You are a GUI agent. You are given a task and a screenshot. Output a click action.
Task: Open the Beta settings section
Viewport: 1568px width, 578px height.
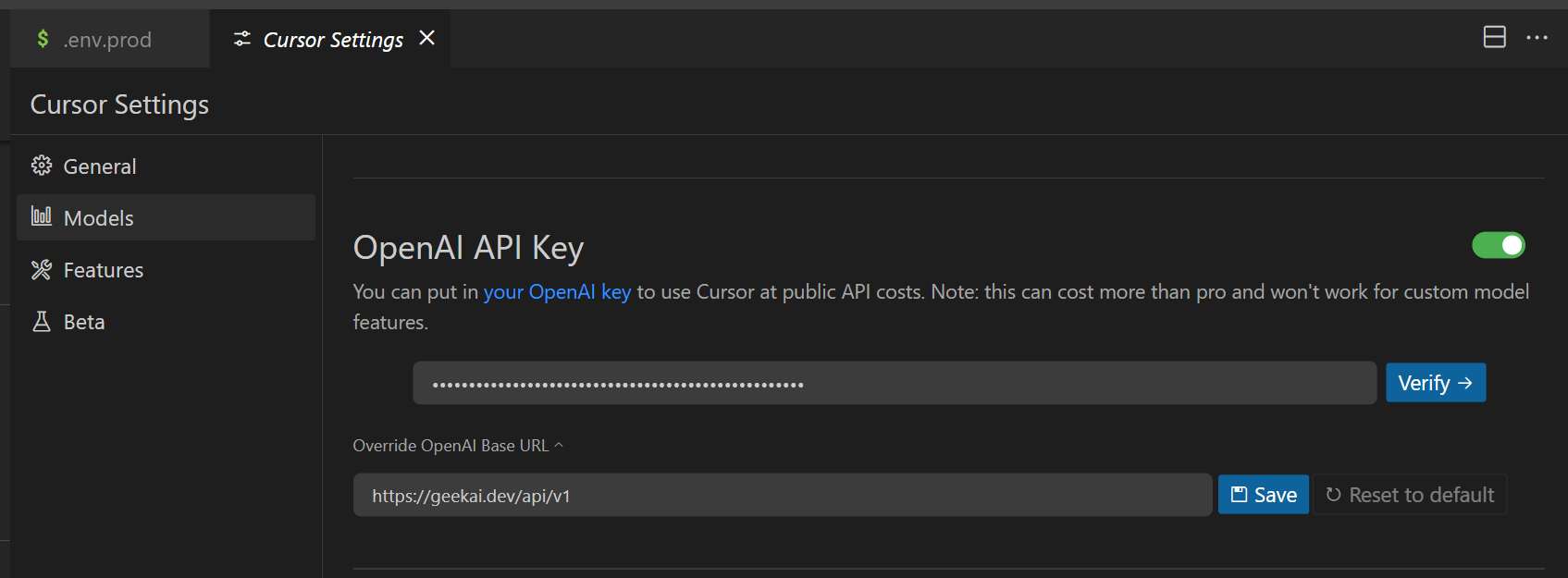(166, 321)
